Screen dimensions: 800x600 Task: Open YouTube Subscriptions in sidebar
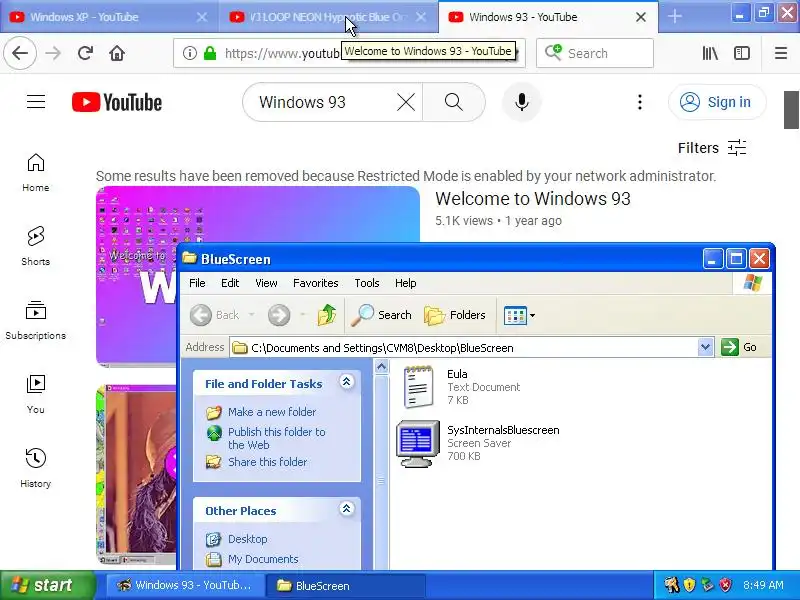[x=36, y=320]
